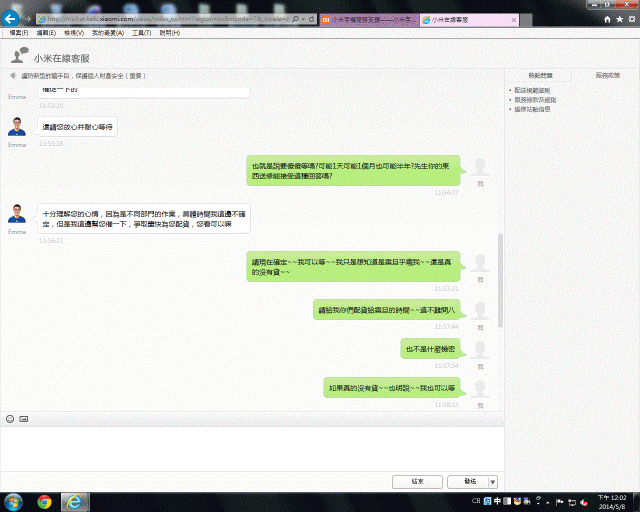
Task: Click the green 也不是什麼機密 message bubble
Action: coord(430,349)
